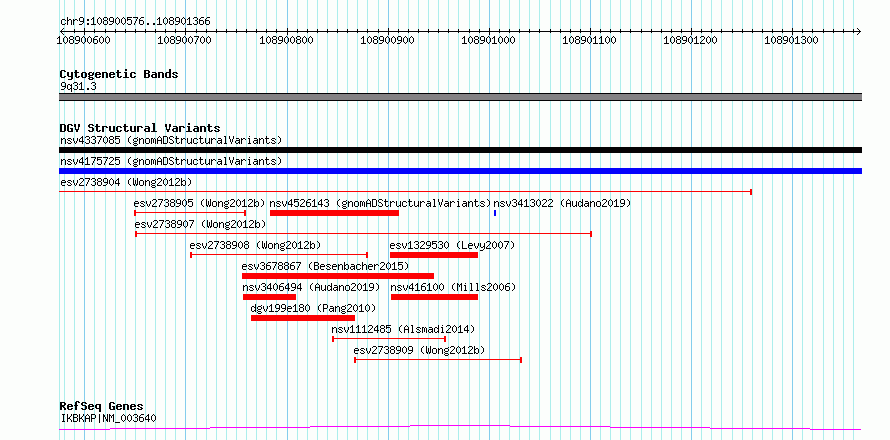Viewport: 890px width, 440px height.
Task: Click ruler position 108901200
Action: tap(691, 40)
